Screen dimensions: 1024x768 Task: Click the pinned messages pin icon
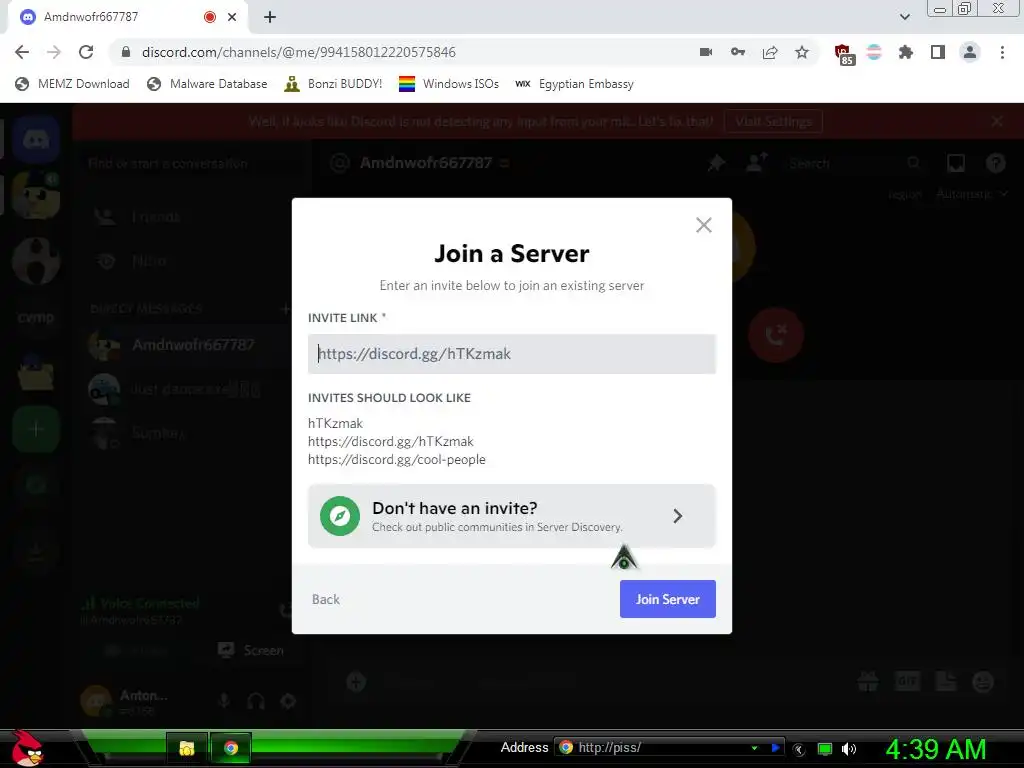(716, 163)
